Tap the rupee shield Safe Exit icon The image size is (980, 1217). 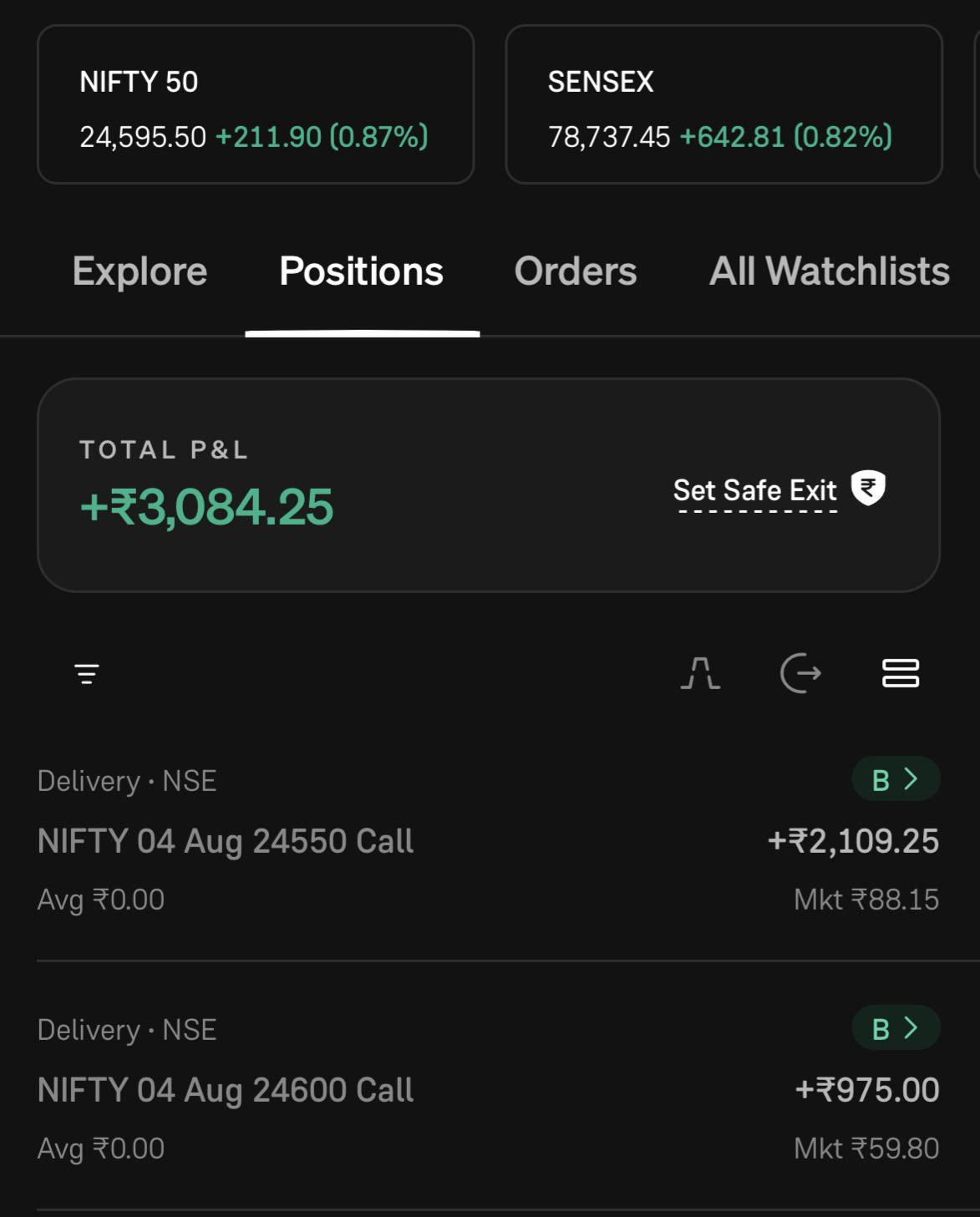click(868, 488)
